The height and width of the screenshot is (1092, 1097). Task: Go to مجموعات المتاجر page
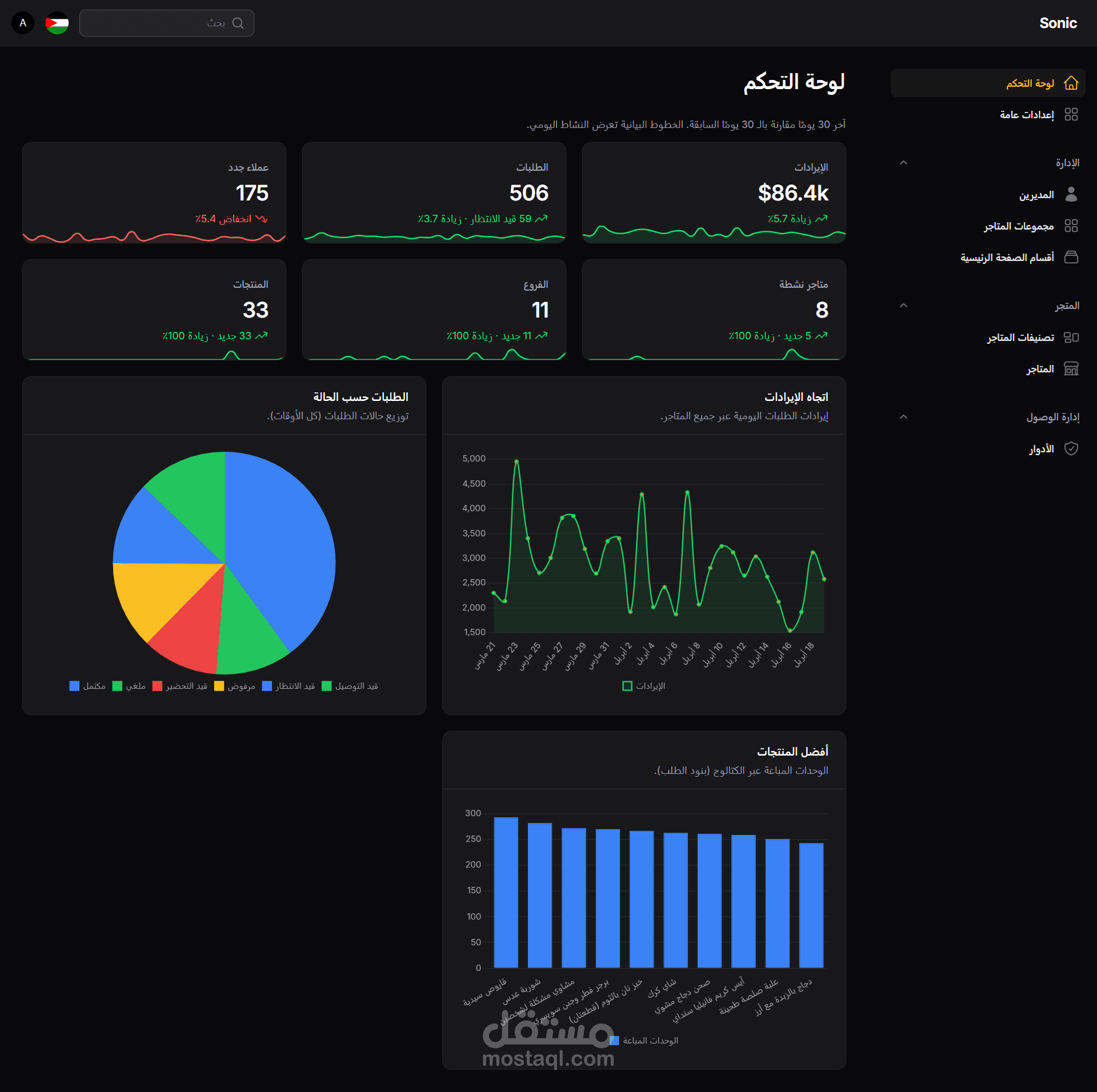988,226
